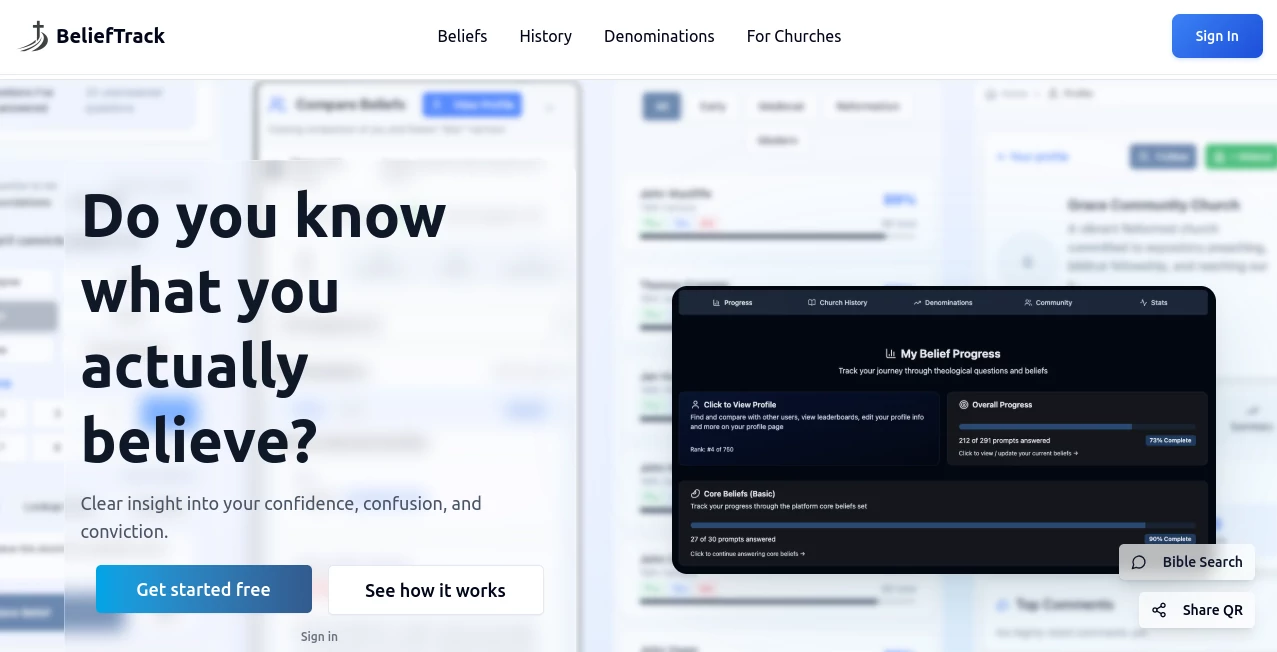The width and height of the screenshot is (1277, 652).
Task: Open the For Churches nav item
Action: (794, 36)
